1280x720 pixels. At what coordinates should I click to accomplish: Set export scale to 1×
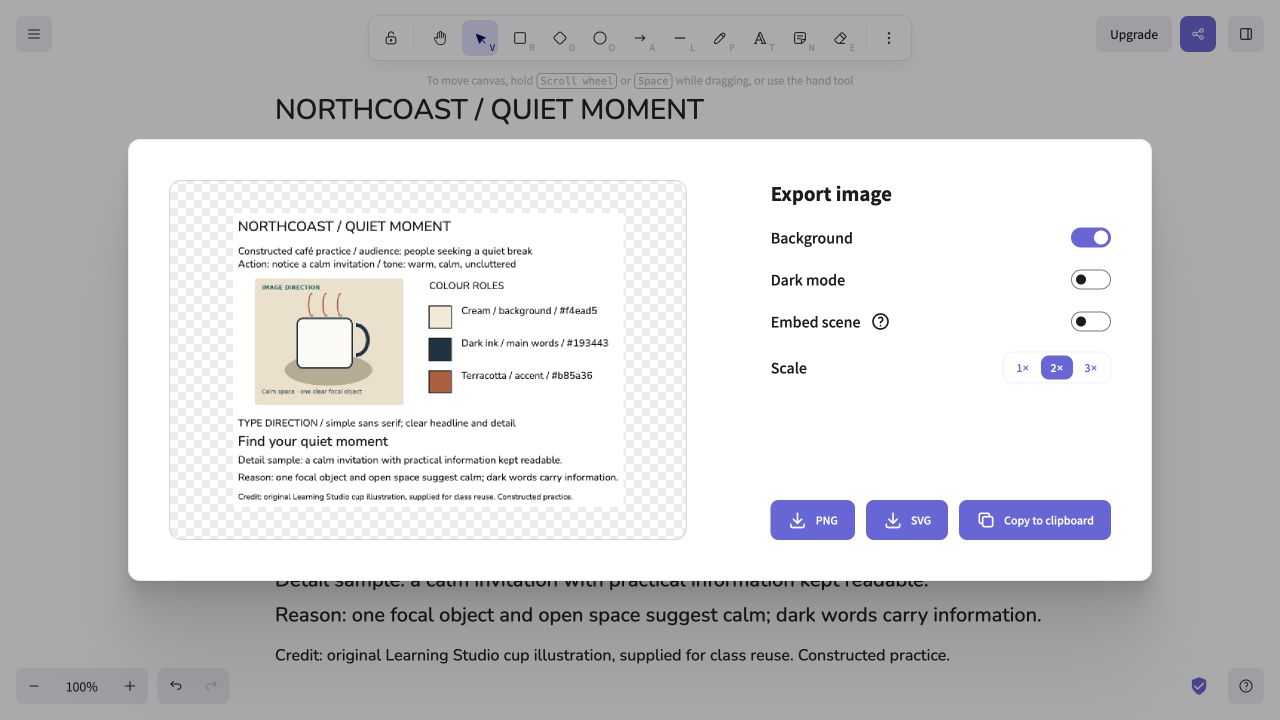pos(1023,368)
